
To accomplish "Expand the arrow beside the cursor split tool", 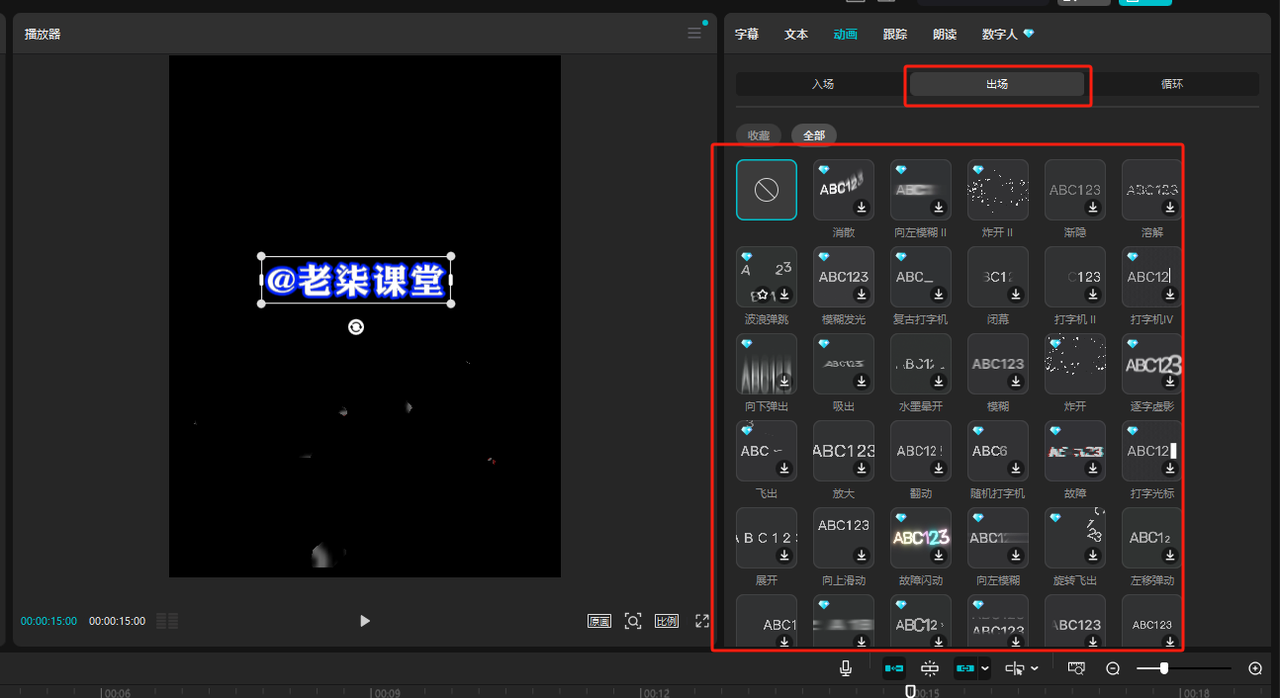I will click(x=1034, y=668).
